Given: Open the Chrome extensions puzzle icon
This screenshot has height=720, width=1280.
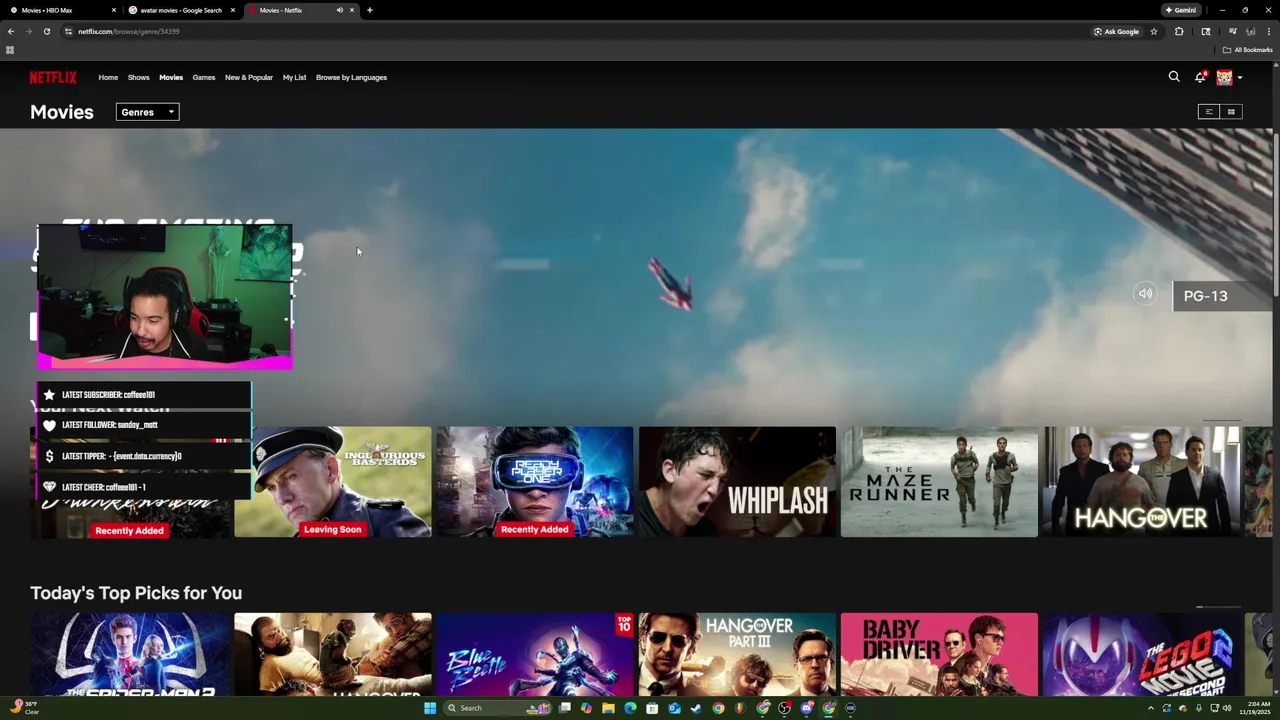Looking at the screenshot, I should pyautogui.click(x=1179, y=31).
